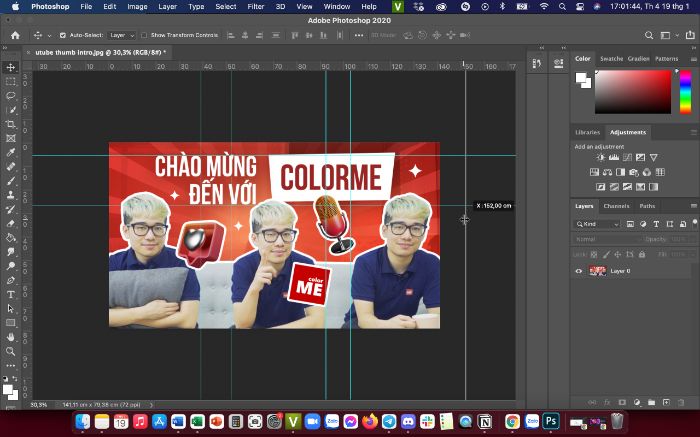Switch to the Paths tab
The image size is (700, 437).
(x=647, y=206)
